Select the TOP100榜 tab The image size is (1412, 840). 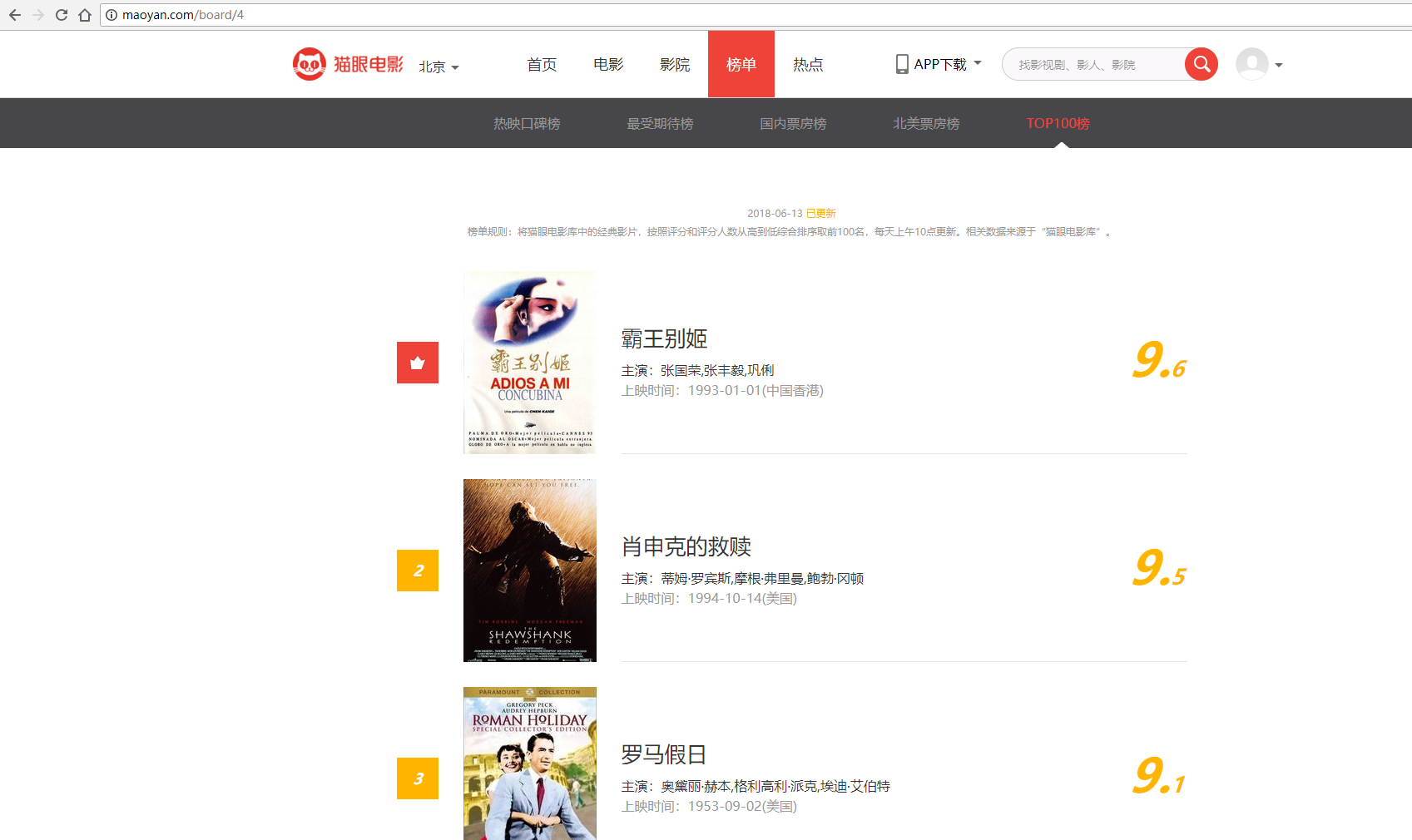[1058, 123]
